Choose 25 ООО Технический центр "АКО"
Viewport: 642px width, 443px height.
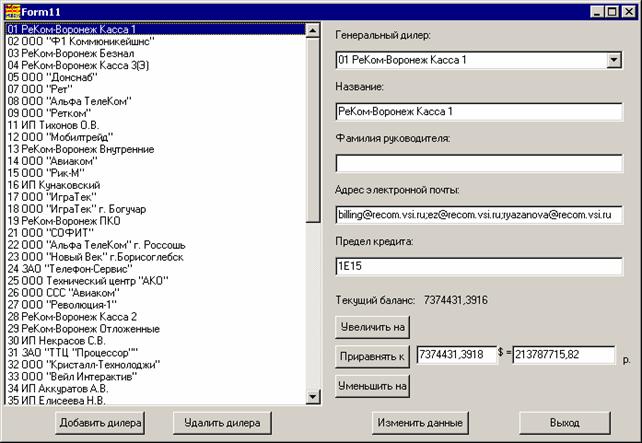(156, 281)
